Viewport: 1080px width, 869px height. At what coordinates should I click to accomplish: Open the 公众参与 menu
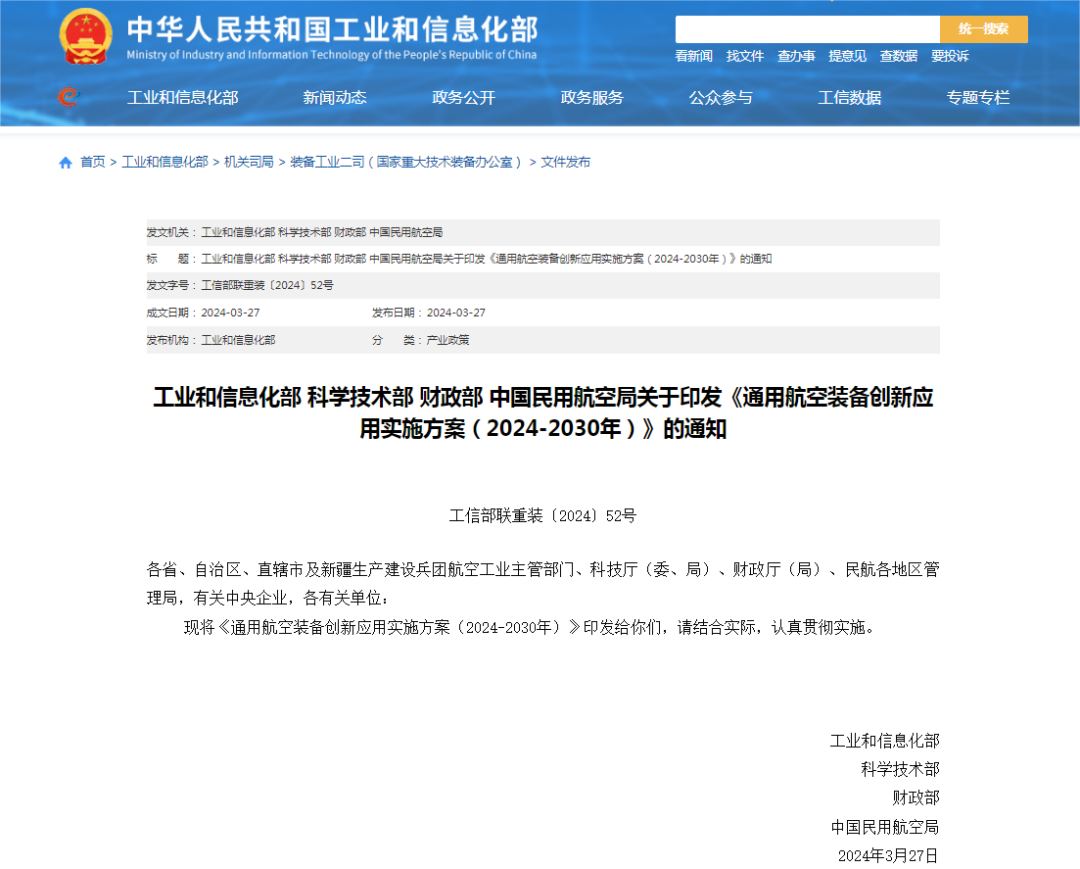(720, 97)
